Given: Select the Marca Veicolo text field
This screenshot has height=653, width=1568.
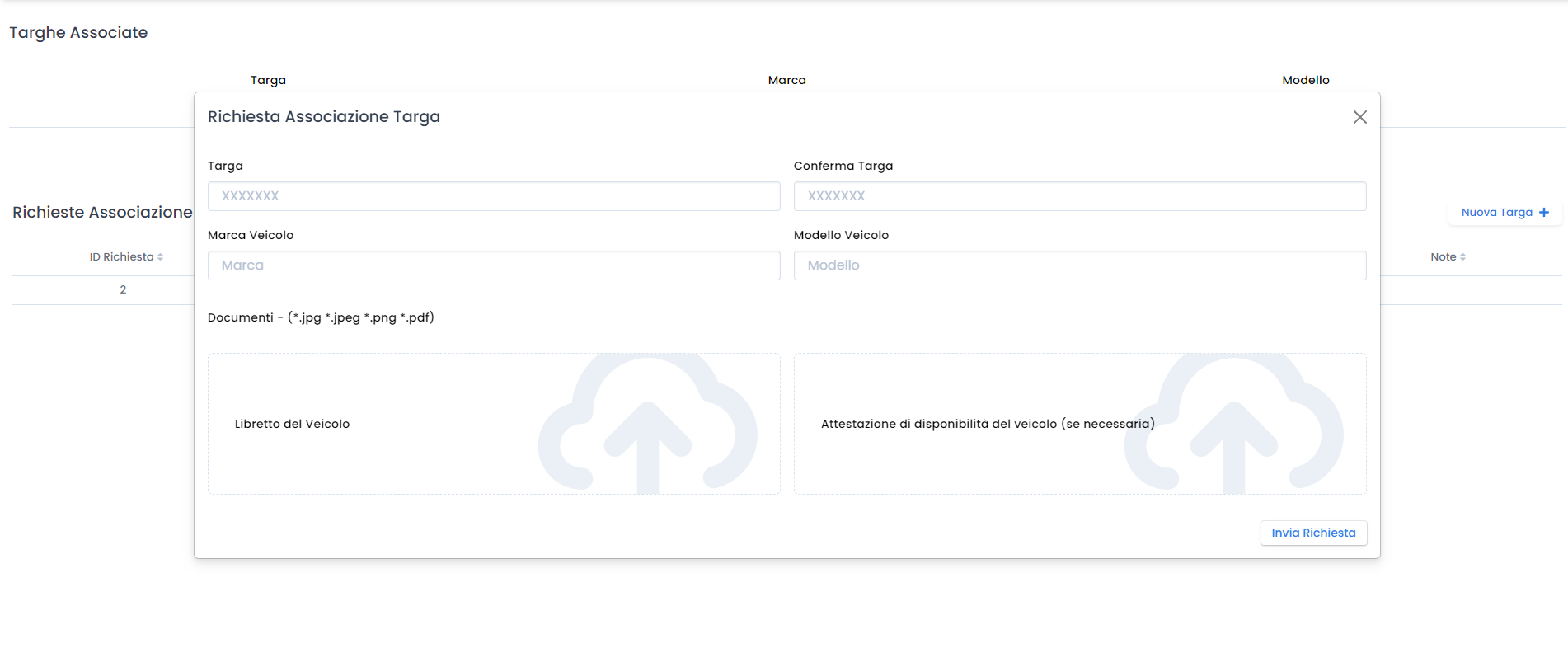Looking at the screenshot, I should 493,265.
